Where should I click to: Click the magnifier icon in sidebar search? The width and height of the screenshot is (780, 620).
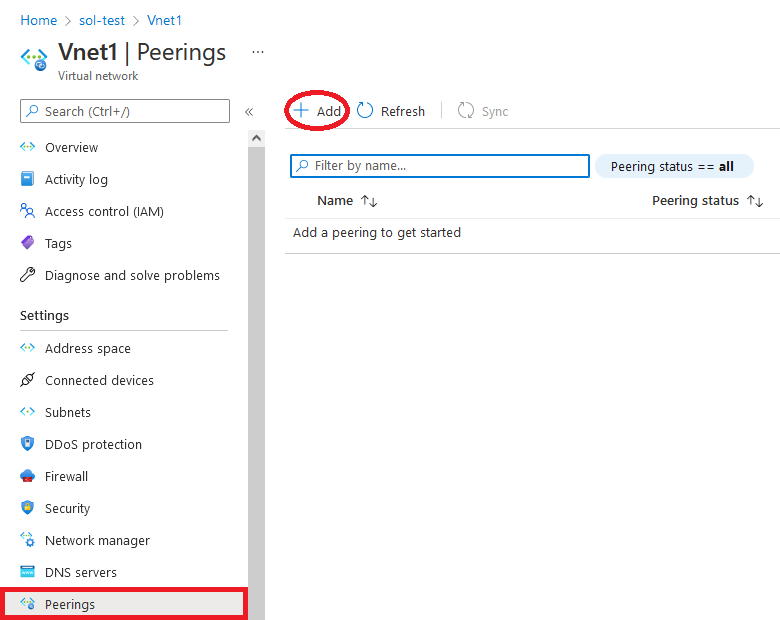pos(32,110)
